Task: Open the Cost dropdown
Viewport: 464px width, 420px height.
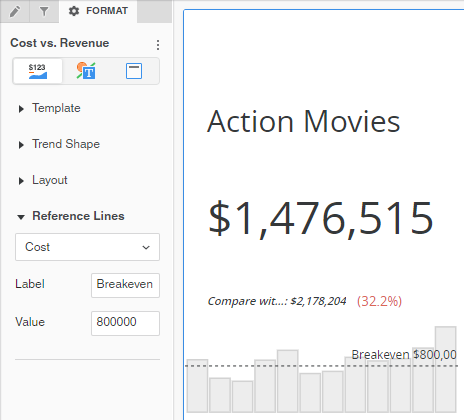Action: point(87,247)
